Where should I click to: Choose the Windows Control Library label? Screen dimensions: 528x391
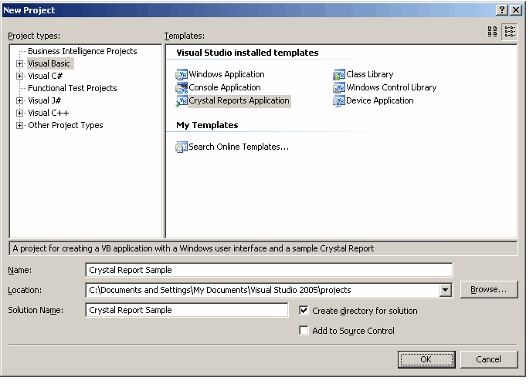[392, 88]
